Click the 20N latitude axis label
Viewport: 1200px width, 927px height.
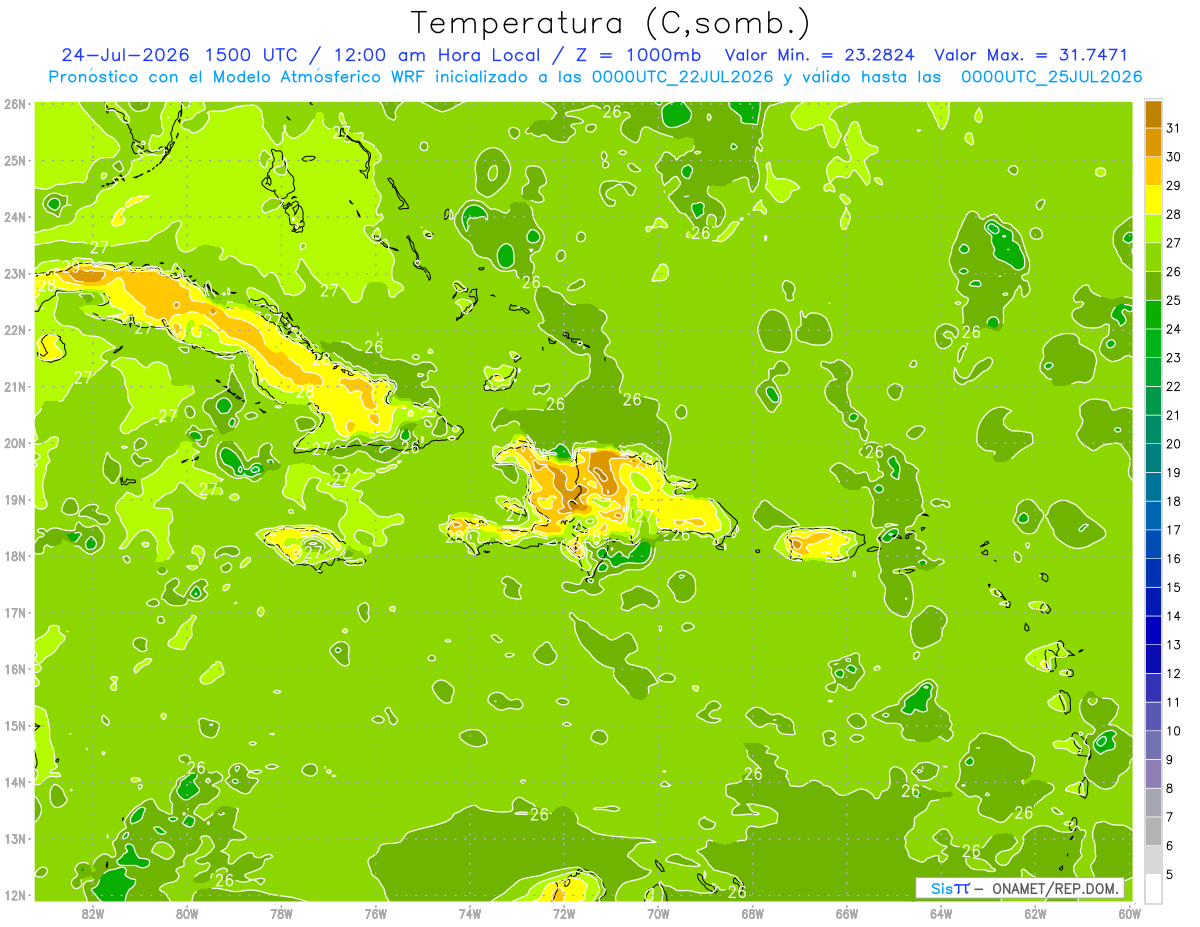[x=15, y=443]
